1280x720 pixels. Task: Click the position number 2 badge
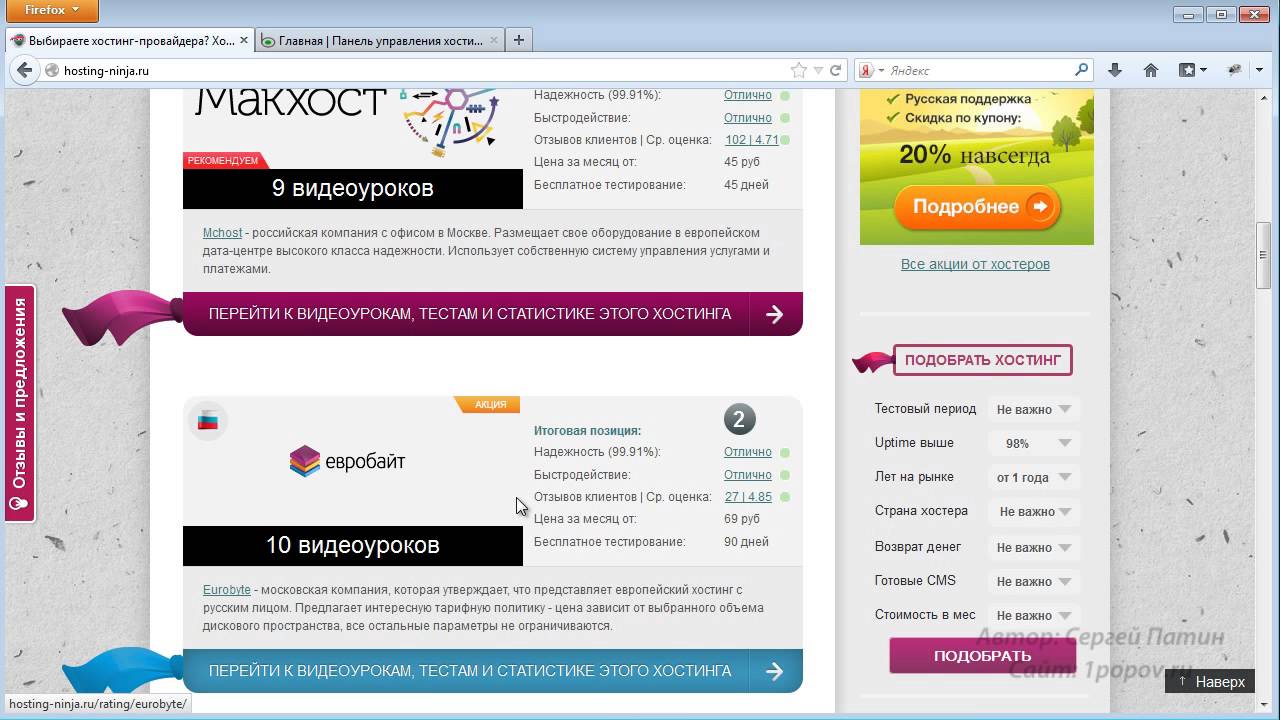point(740,420)
